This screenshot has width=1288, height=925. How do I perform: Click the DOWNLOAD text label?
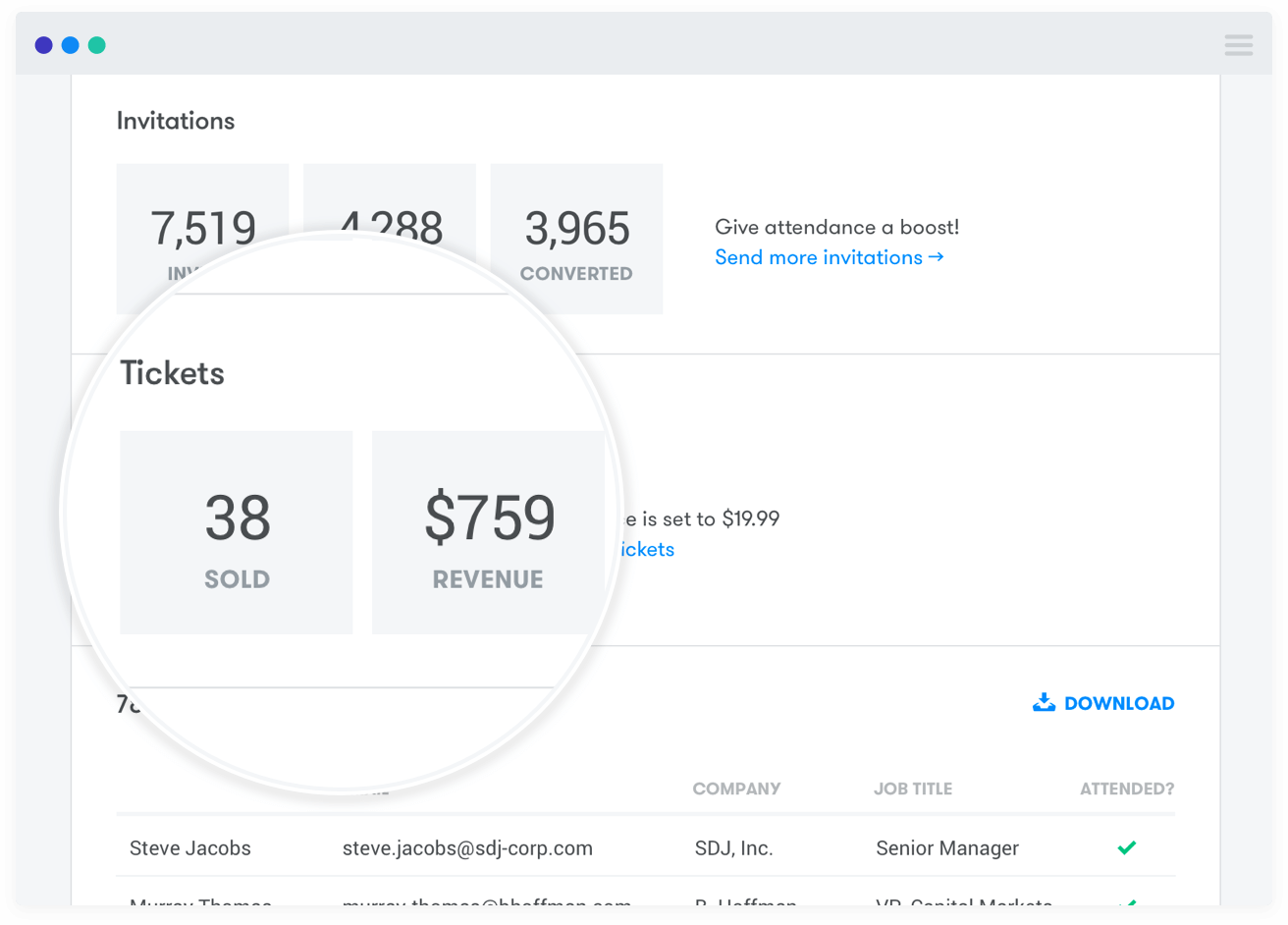point(1119,703)
